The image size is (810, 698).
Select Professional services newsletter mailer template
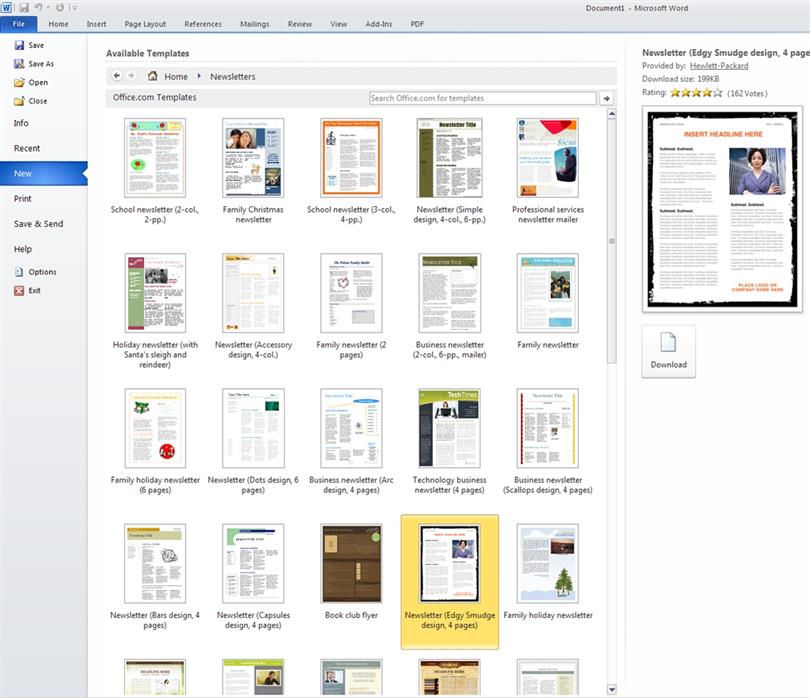pos(548,171)
